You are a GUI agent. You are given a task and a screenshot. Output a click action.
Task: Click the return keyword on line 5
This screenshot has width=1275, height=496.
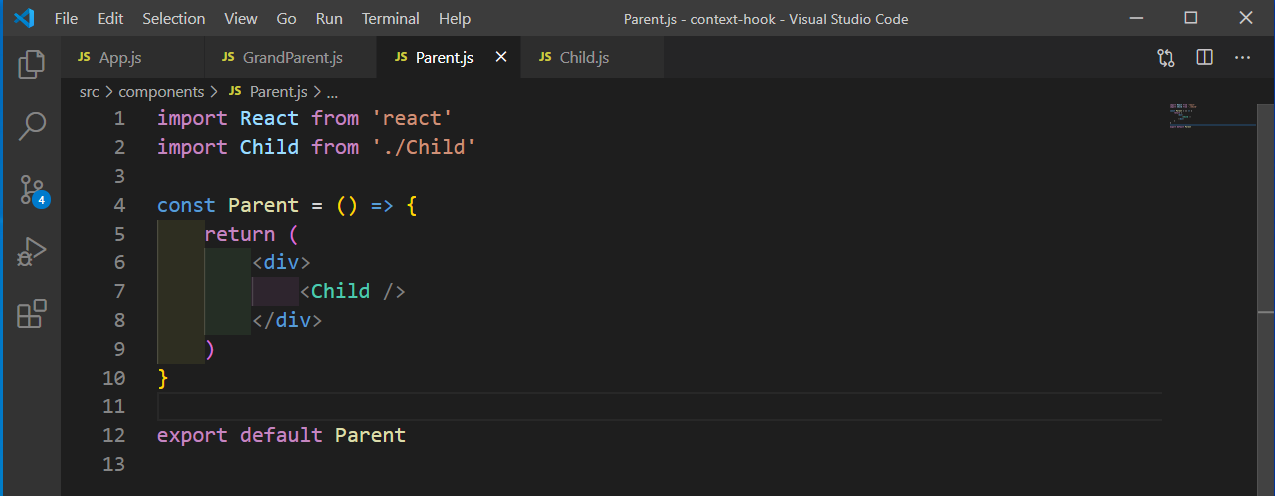pyautogui.click(x=239, y=234)
